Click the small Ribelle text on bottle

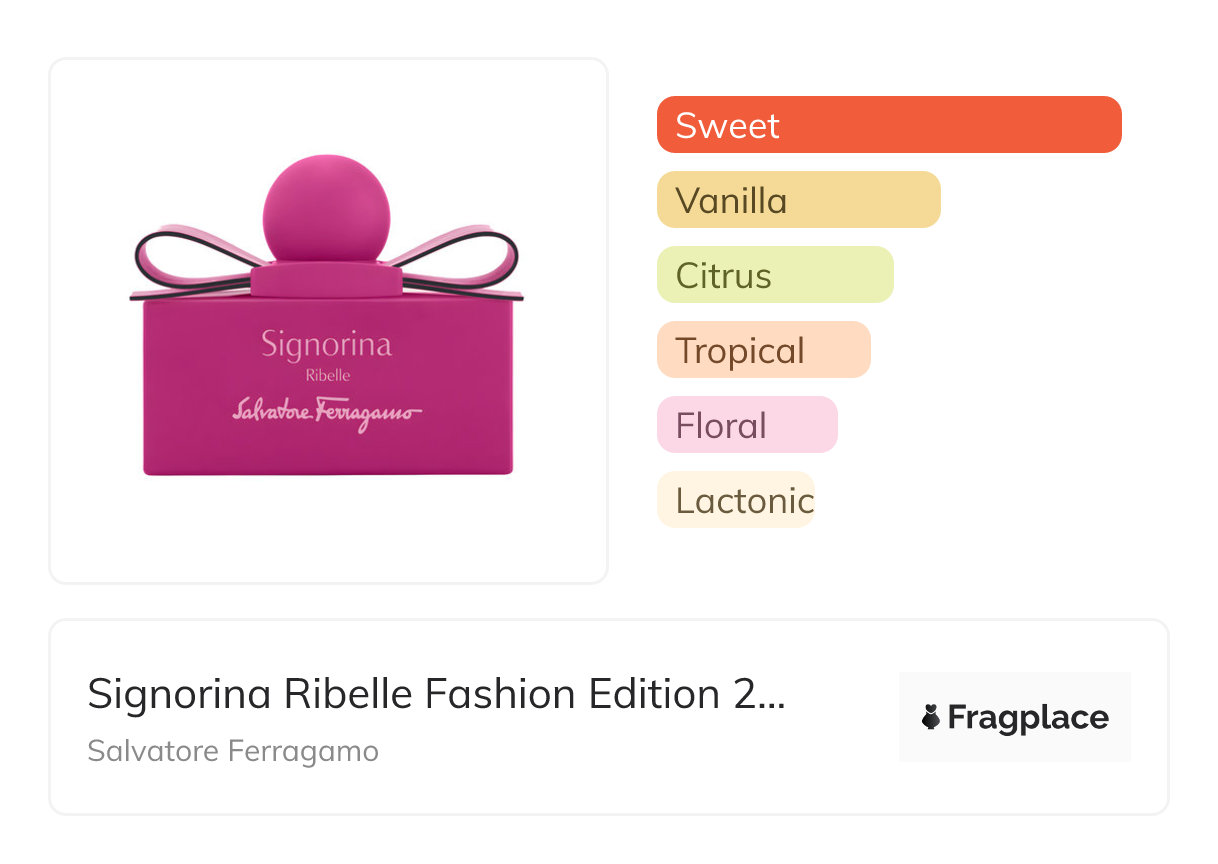click(327, 376)
